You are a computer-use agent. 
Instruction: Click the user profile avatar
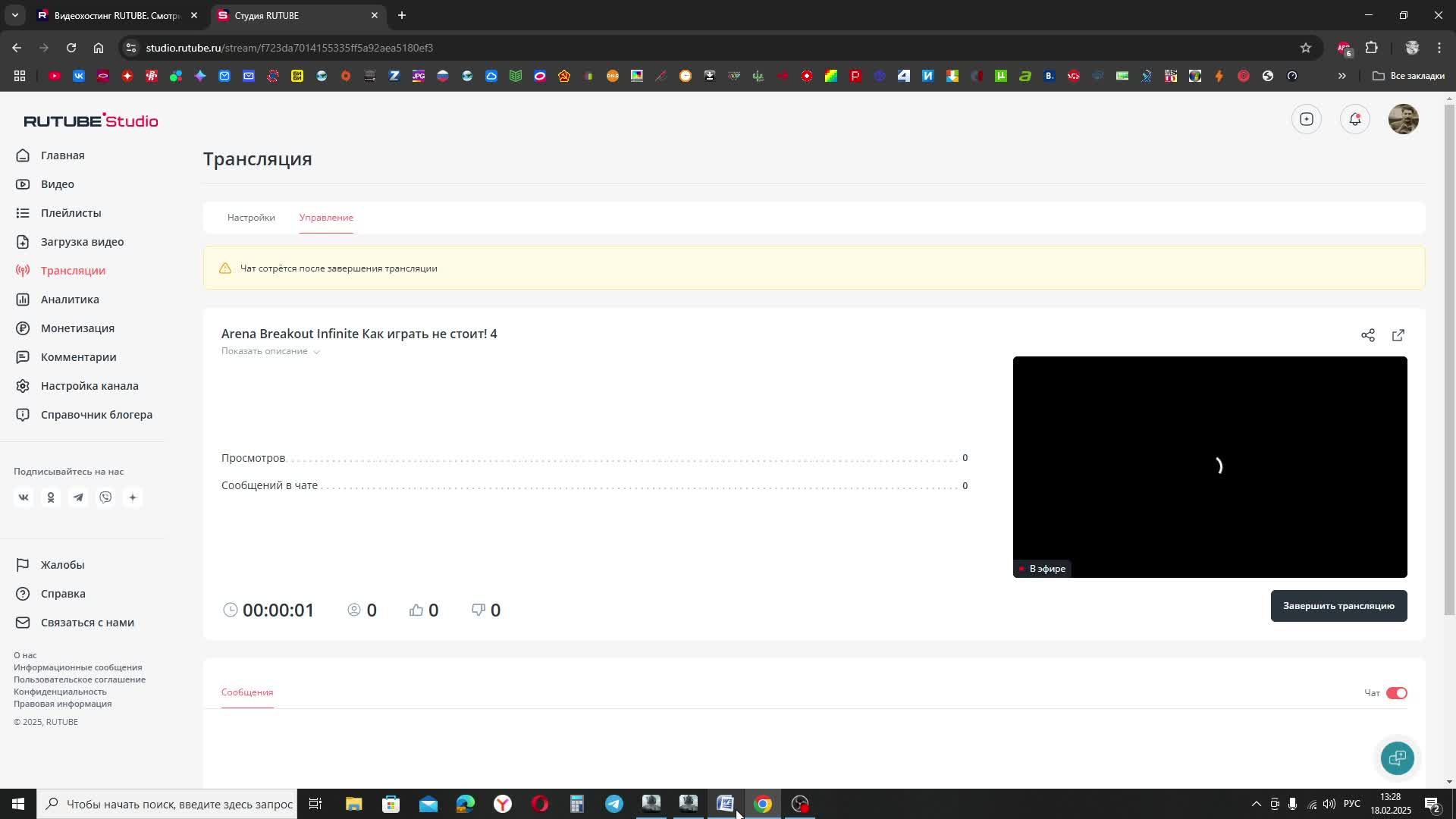click(x=1403, y=119)
